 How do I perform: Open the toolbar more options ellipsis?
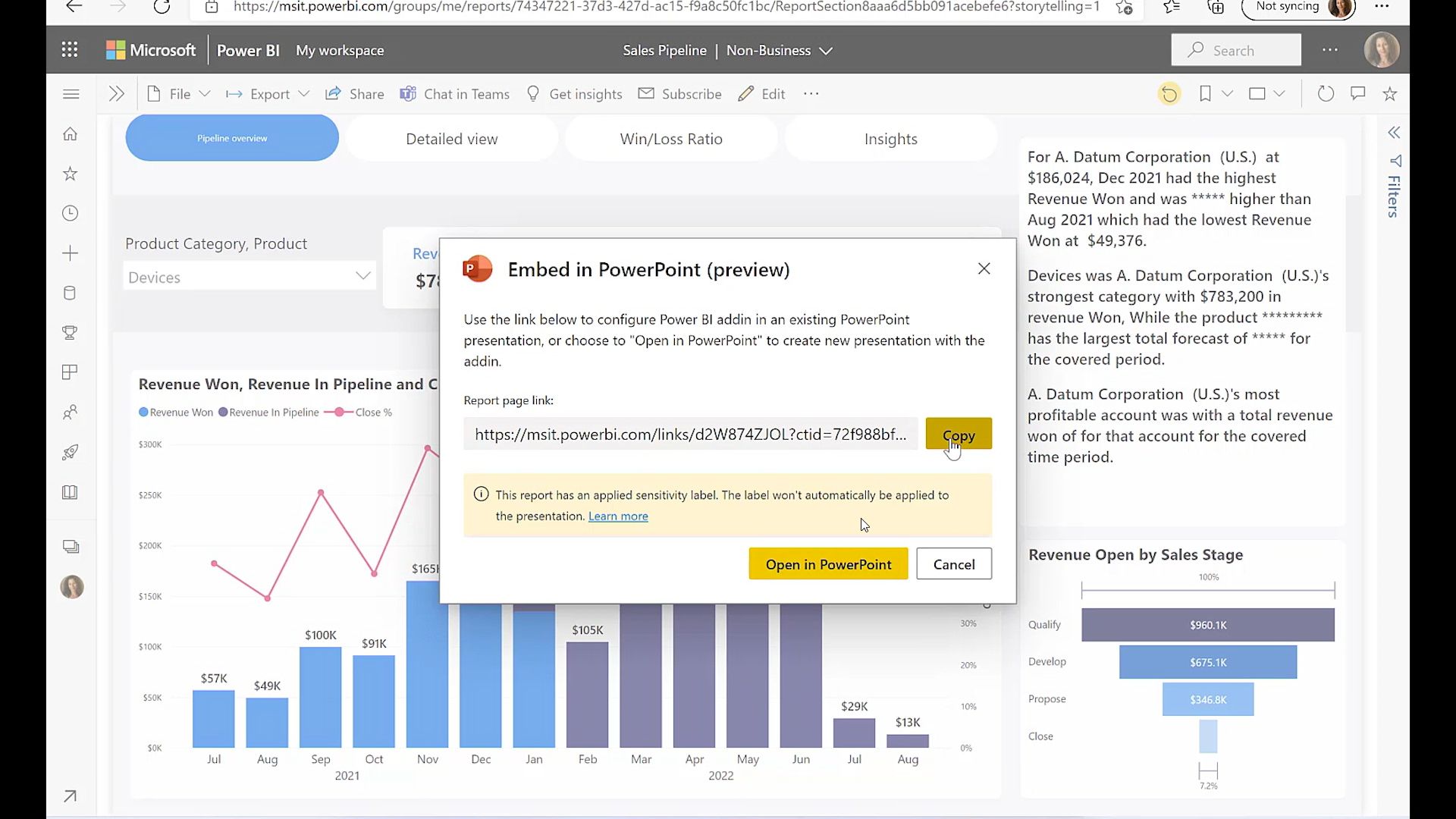coord(811,94)
